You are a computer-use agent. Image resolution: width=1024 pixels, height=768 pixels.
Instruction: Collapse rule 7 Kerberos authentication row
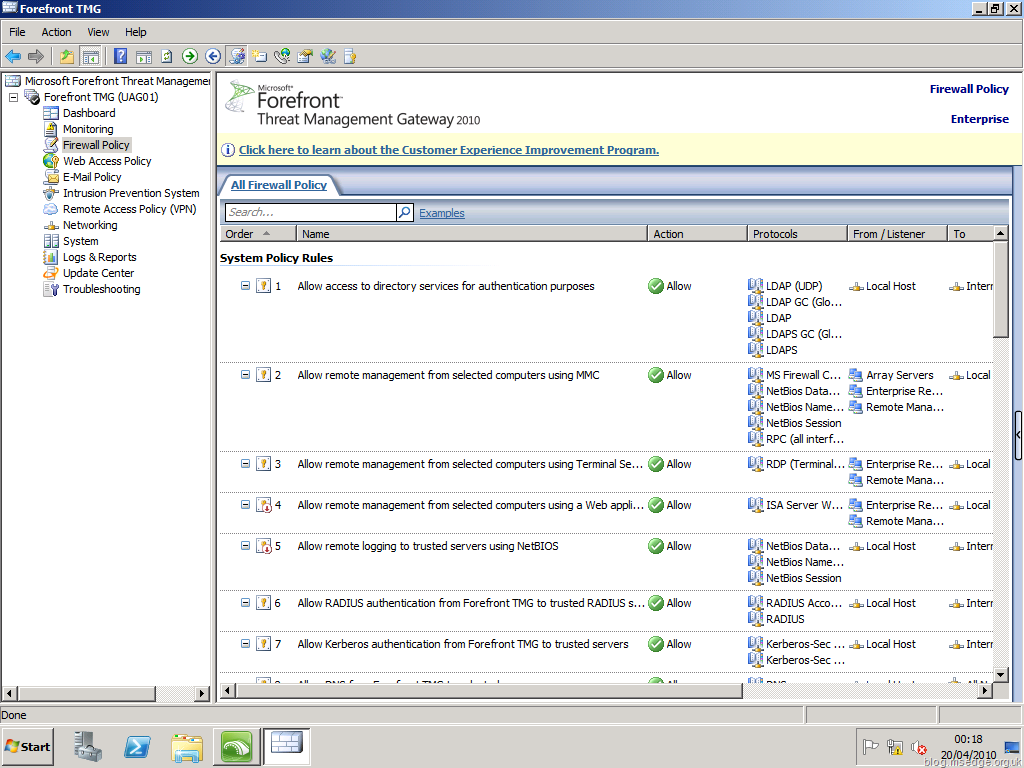(246, 644)
